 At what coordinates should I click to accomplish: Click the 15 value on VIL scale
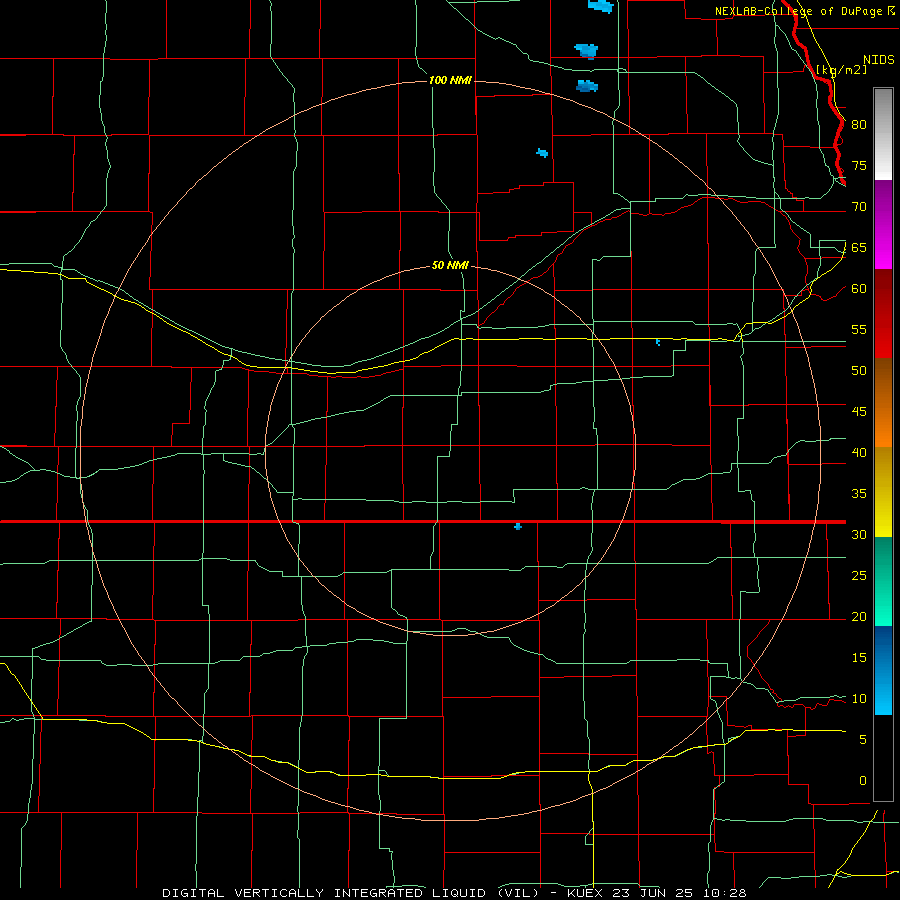(859, 657)
